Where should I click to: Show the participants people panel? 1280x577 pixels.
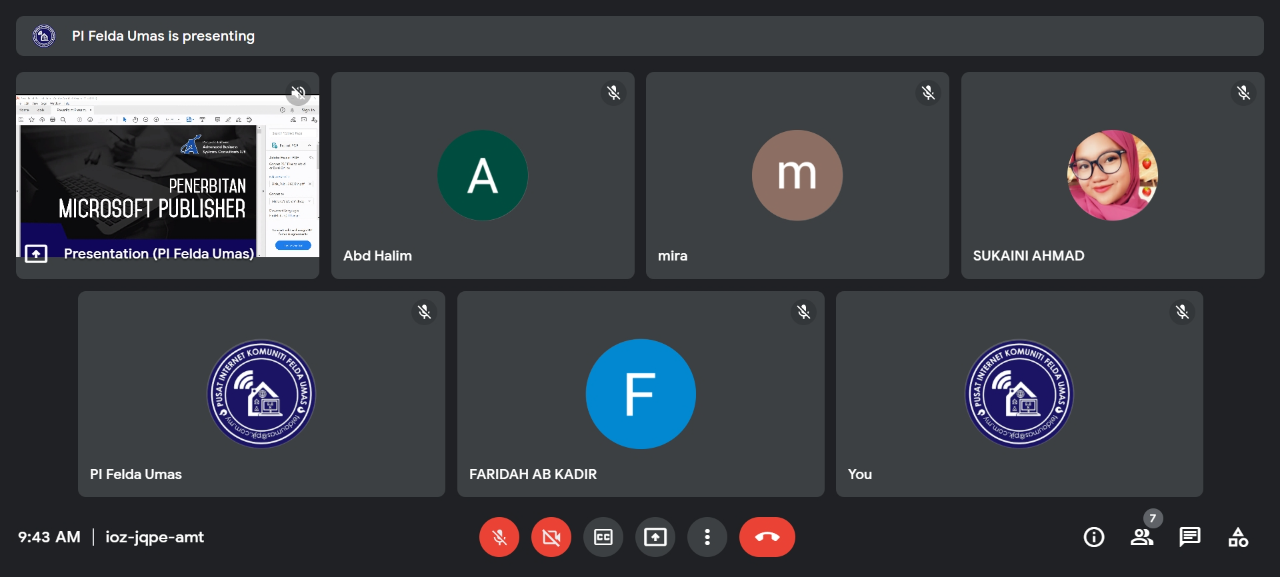1142,537
